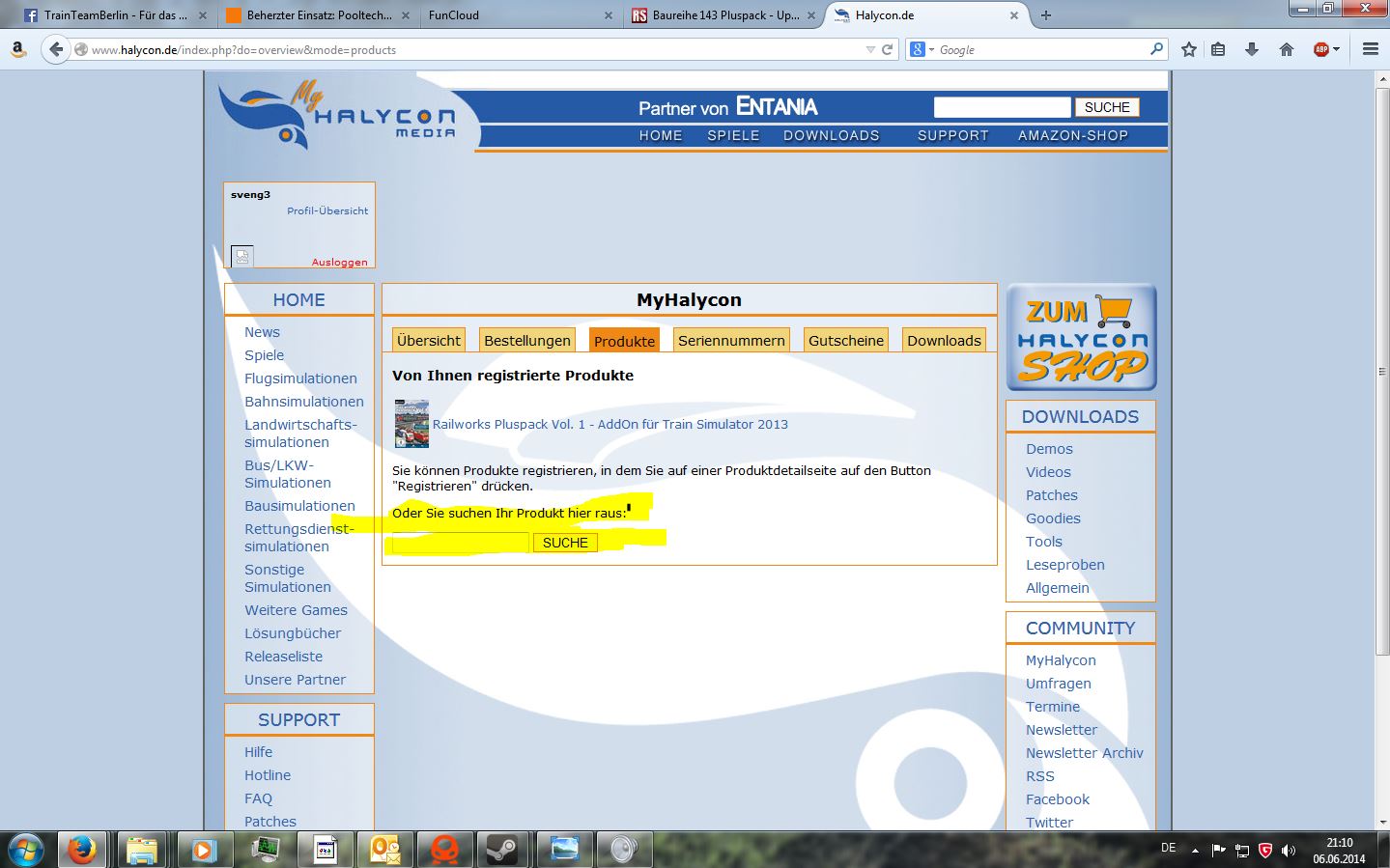Click the Firefox back arrow button

tap(56, 49)
